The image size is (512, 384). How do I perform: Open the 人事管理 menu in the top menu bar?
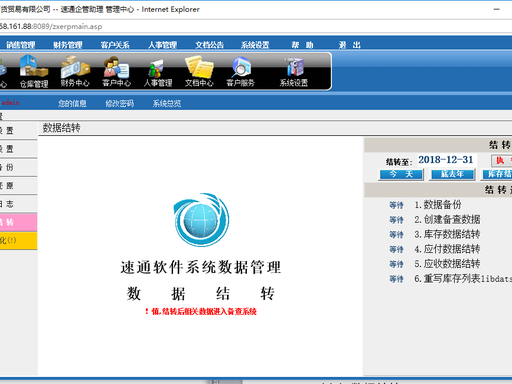click(162, 45)
